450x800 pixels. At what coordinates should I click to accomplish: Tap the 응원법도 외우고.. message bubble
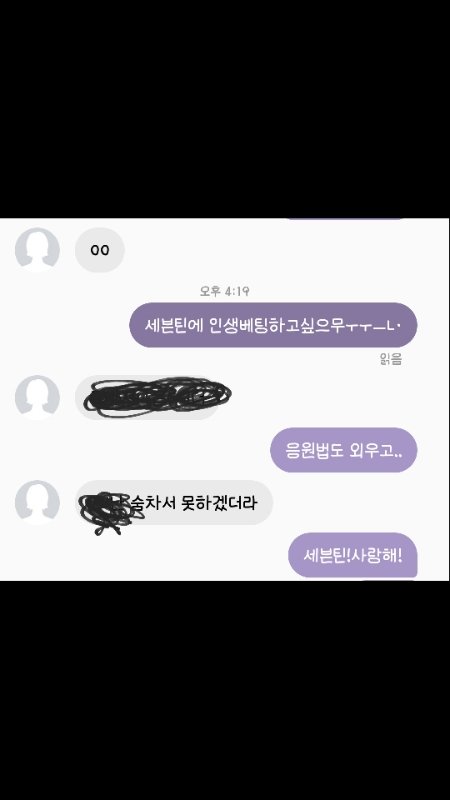point(344,450)
